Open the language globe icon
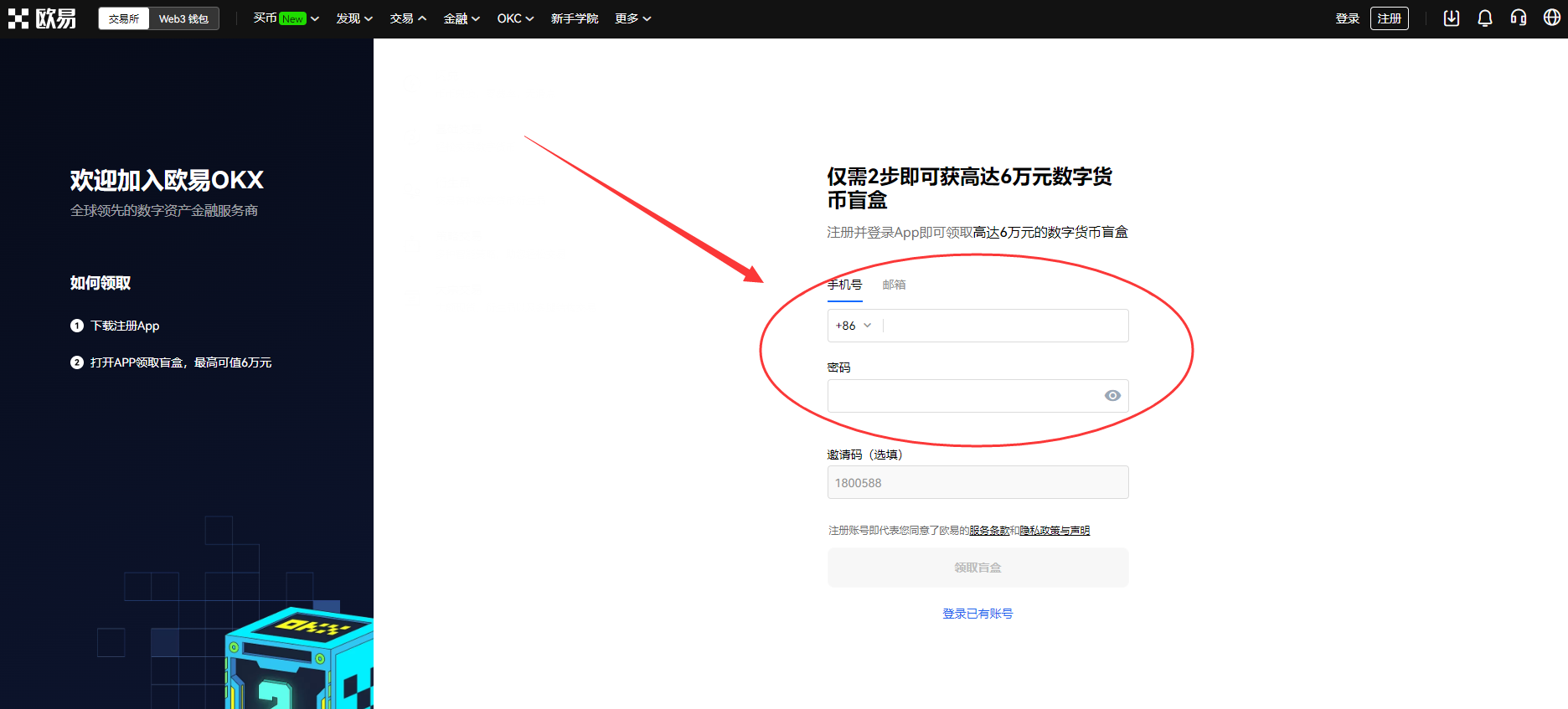Image resolution: width=1568 pixels, height=709 pixels. [1552, 18]
